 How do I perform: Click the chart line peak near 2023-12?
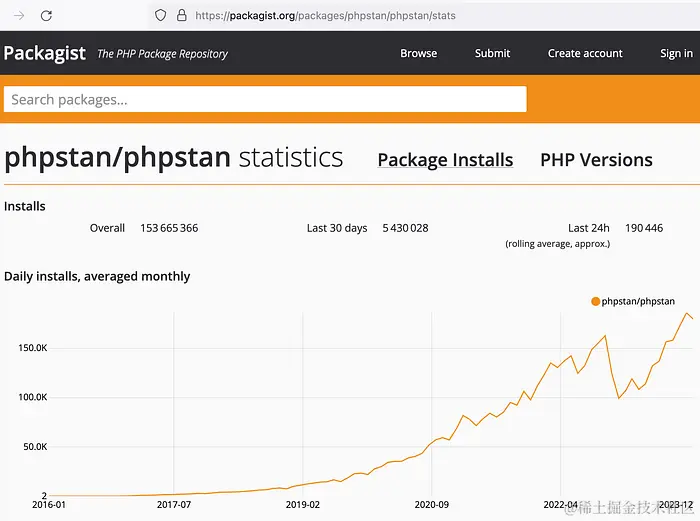click(x=687, y=313)
